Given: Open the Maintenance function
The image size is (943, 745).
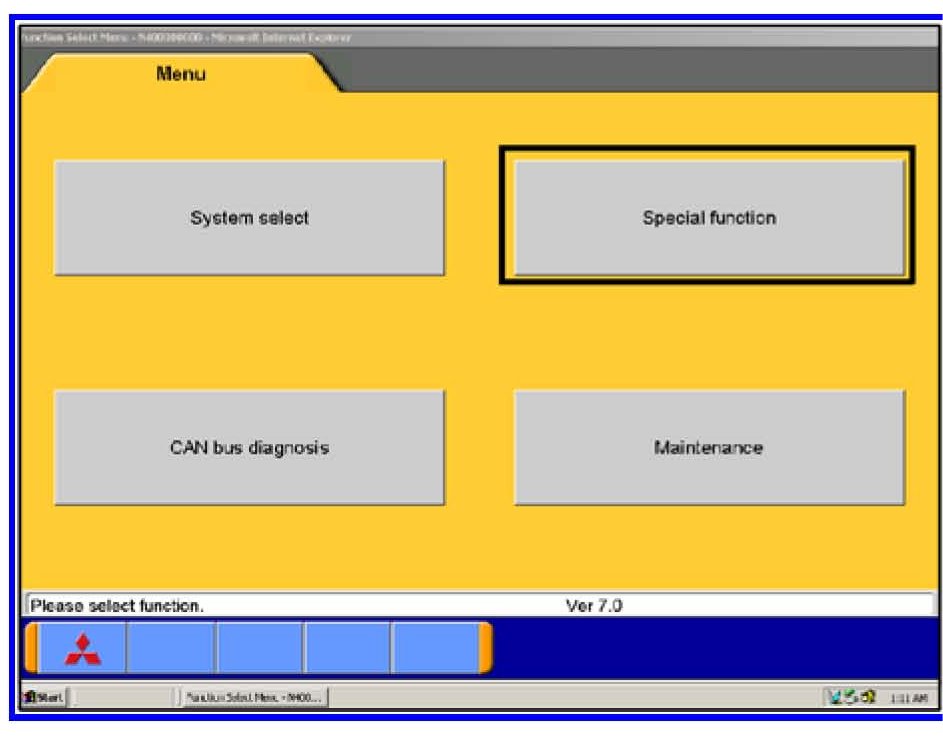Looking at the screenshot, I should (709, 447).
